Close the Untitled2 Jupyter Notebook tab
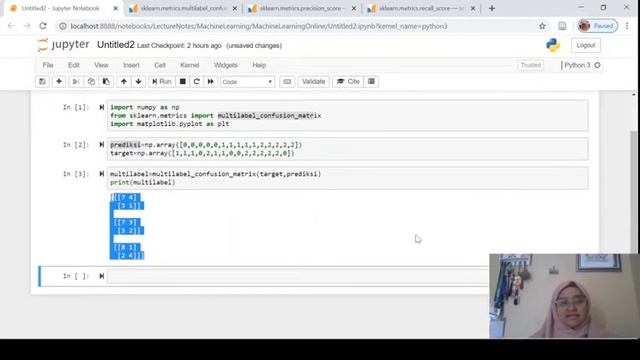This screenshot has width=640, height=360. 116,8
